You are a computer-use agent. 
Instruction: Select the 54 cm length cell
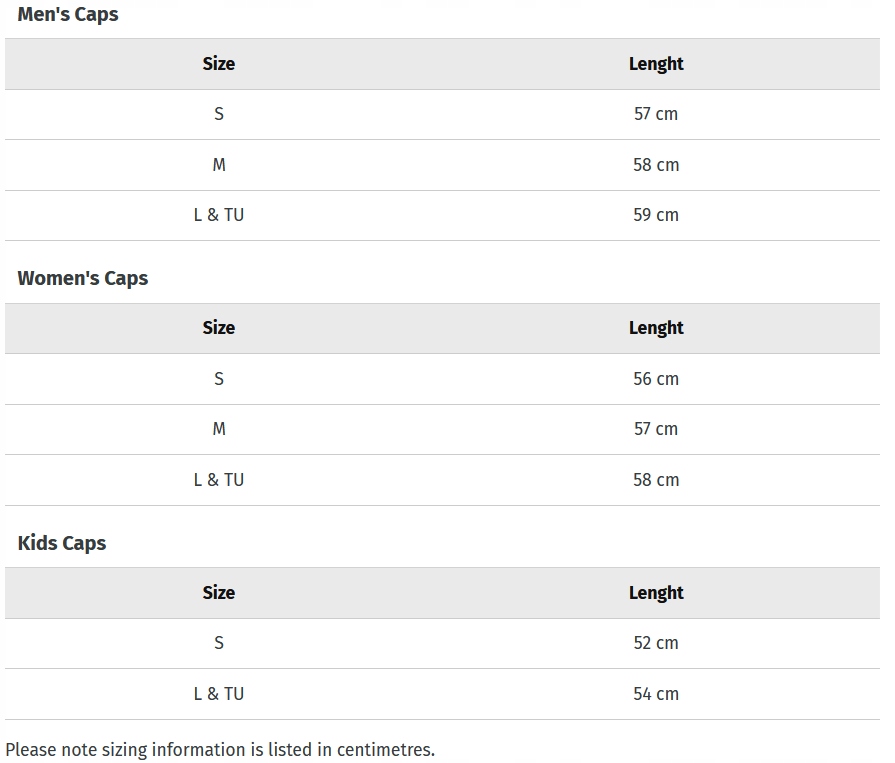[x=656, y=694]
